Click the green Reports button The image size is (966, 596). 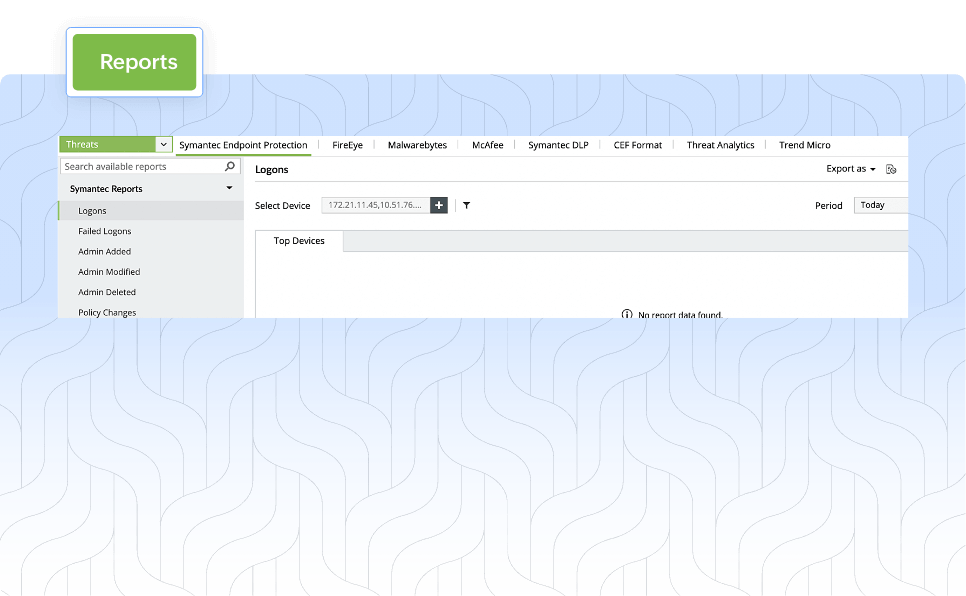coord(134,62)
